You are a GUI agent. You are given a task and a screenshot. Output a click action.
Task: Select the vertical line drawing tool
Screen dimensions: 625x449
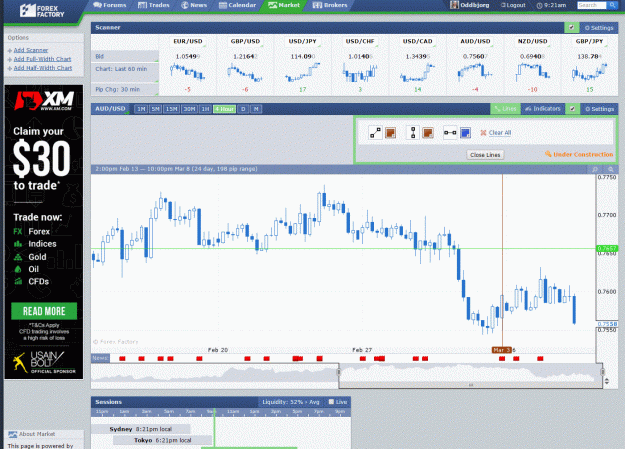[x=413, y=133]
